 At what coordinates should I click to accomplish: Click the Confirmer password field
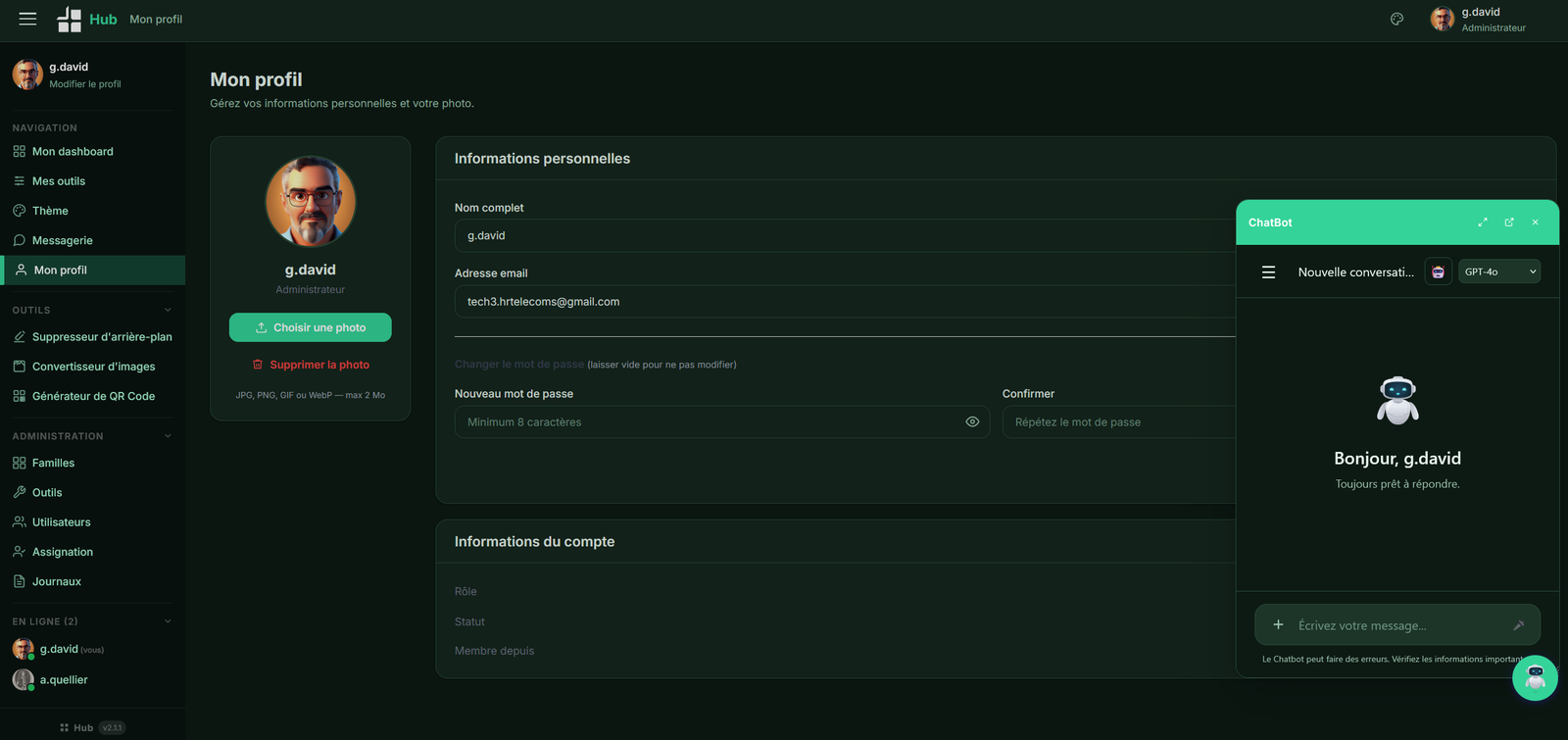[1119, 421]
